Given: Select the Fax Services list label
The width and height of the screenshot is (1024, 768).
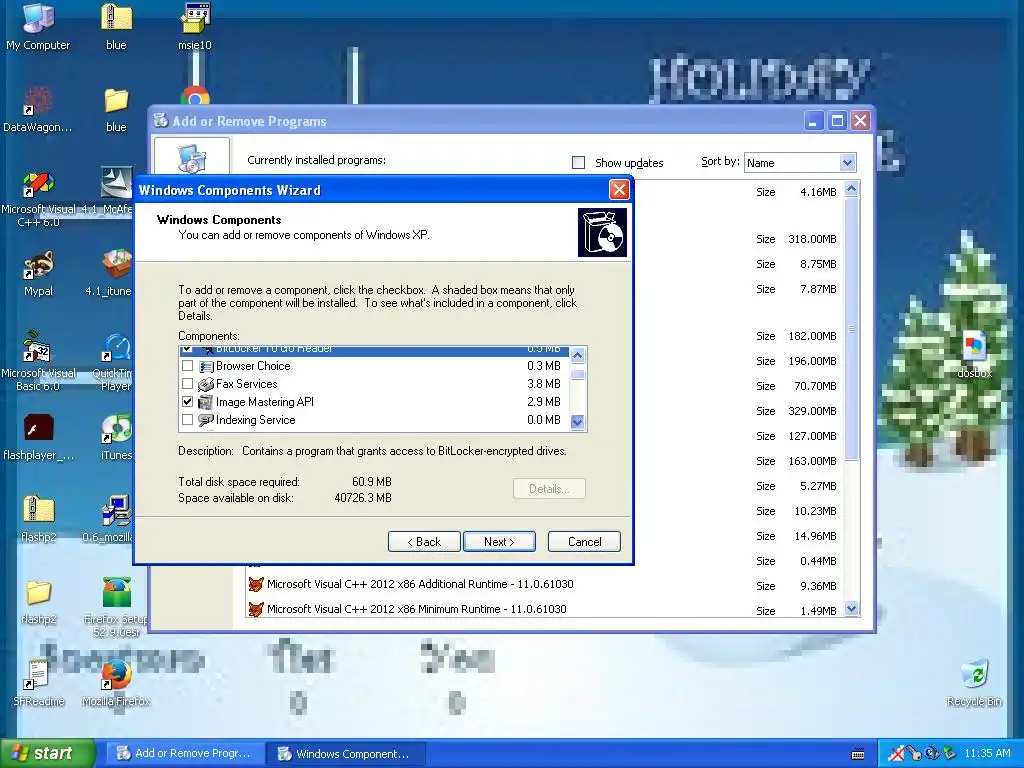Looking at the screenshot, I should [246, 384].
